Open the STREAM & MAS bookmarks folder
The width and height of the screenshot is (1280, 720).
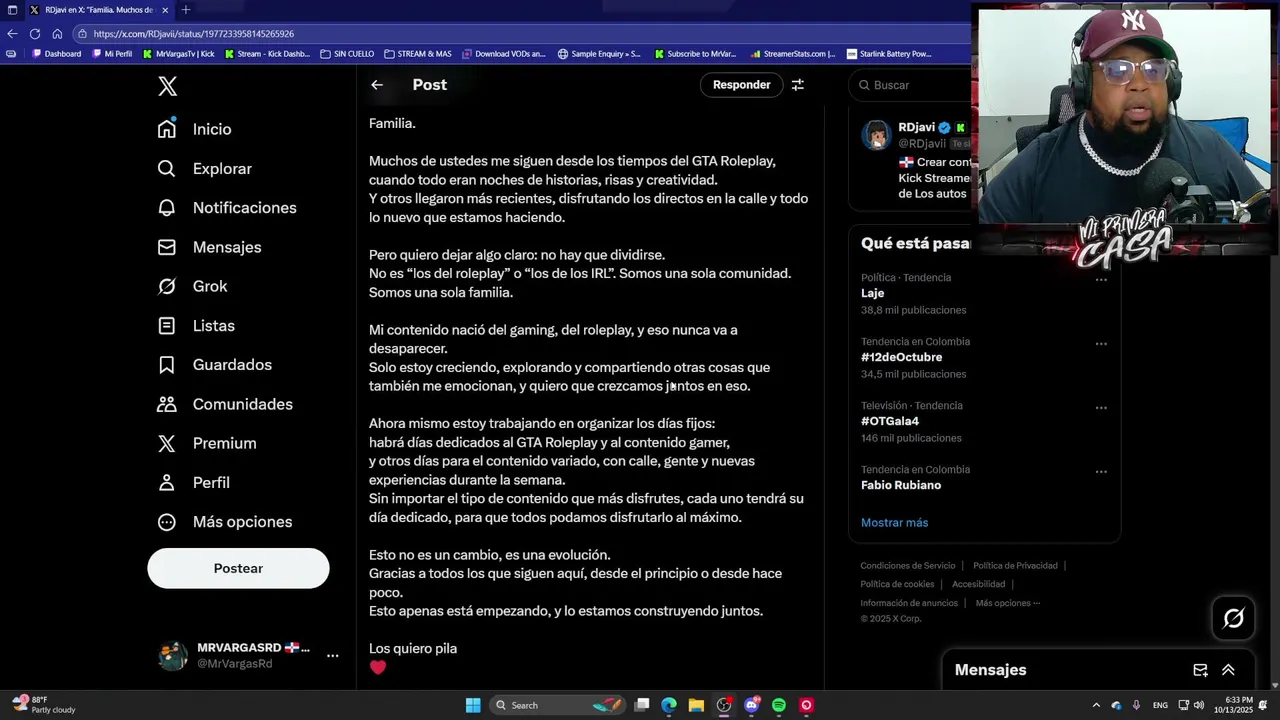point(418,54)
